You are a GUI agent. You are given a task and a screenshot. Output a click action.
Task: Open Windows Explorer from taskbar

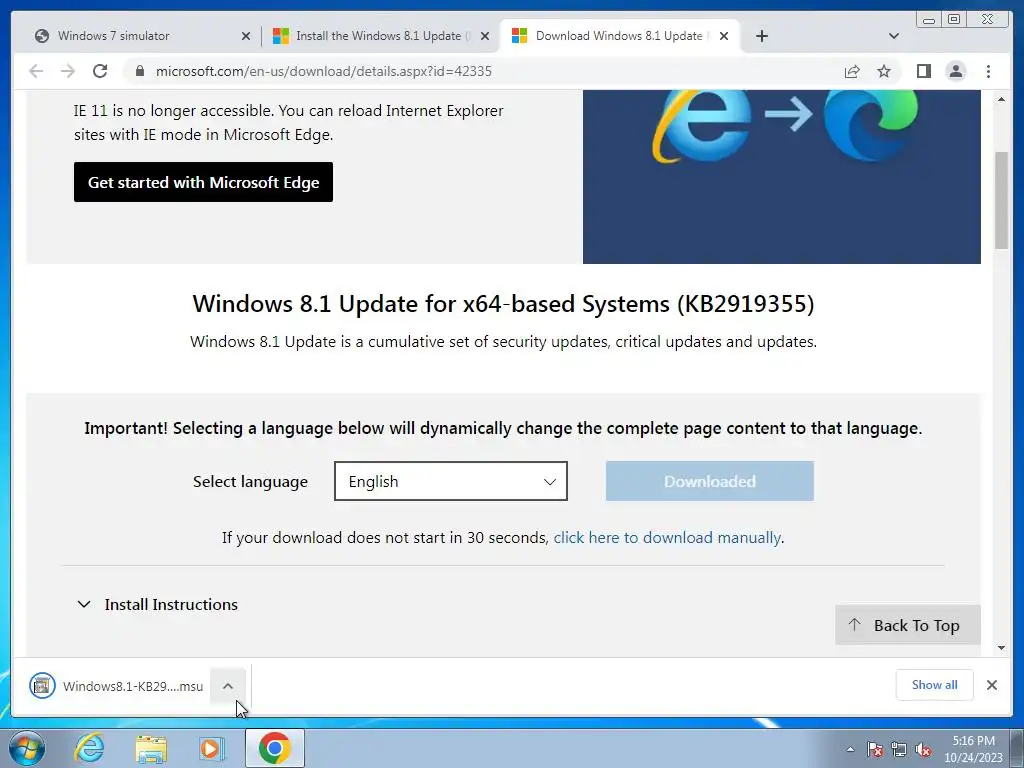click(x=151, y=749)
